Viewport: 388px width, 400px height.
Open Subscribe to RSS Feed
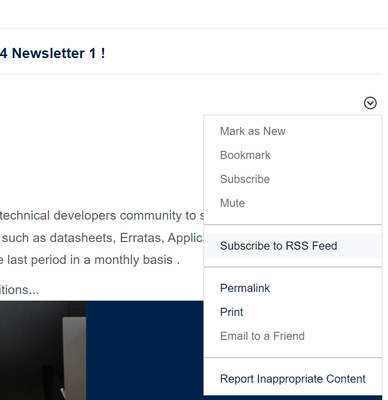(x=293, y=246)
